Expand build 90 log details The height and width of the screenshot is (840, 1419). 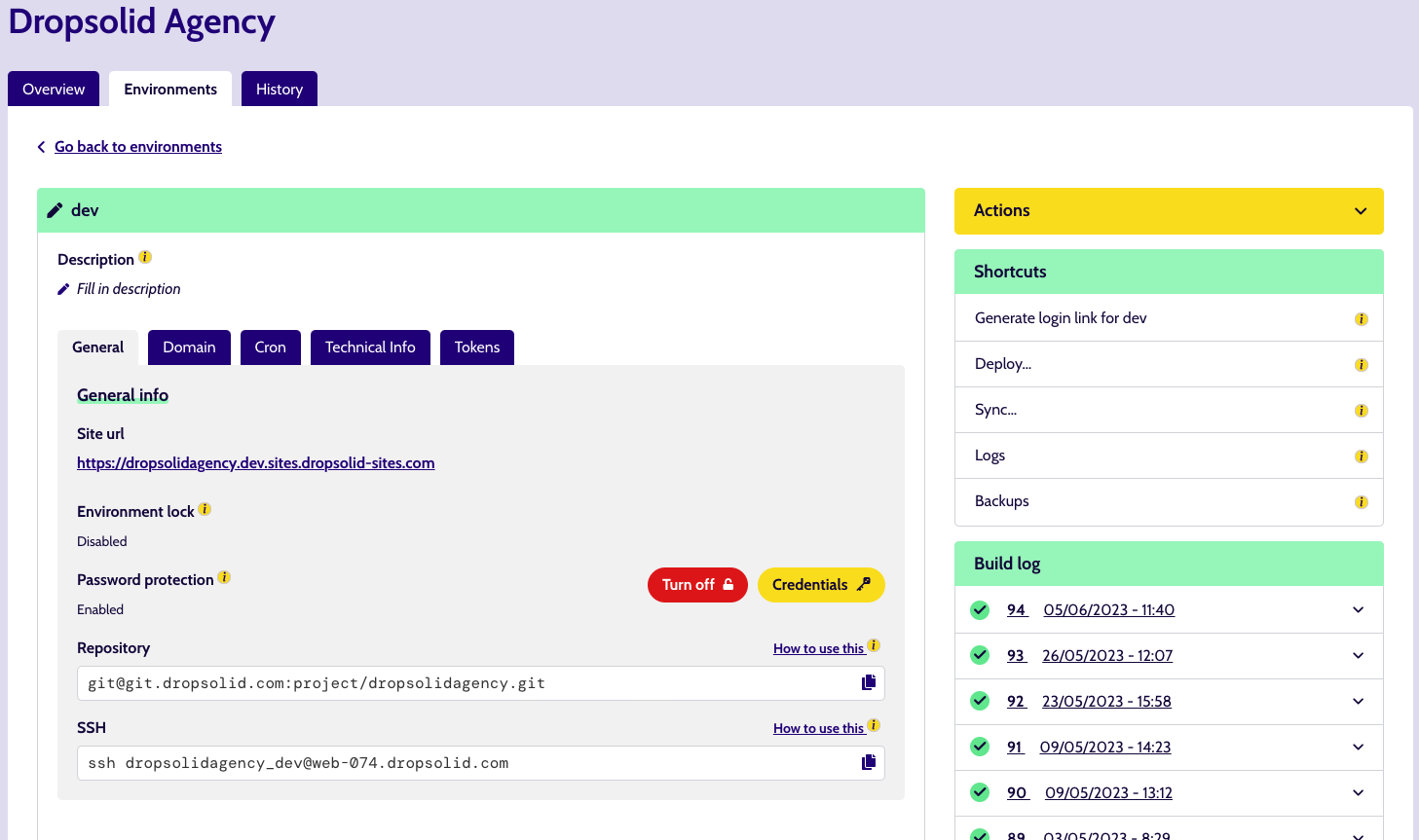1359,793
